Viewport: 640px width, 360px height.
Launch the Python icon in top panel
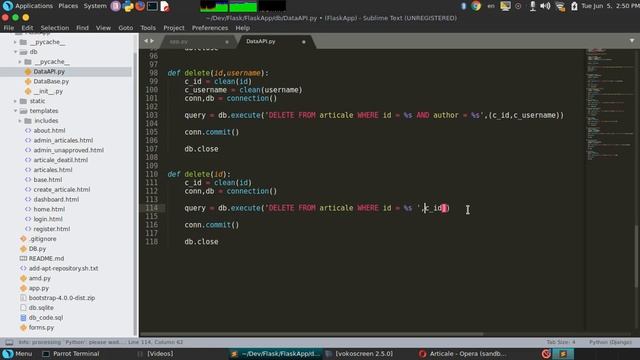128,6
